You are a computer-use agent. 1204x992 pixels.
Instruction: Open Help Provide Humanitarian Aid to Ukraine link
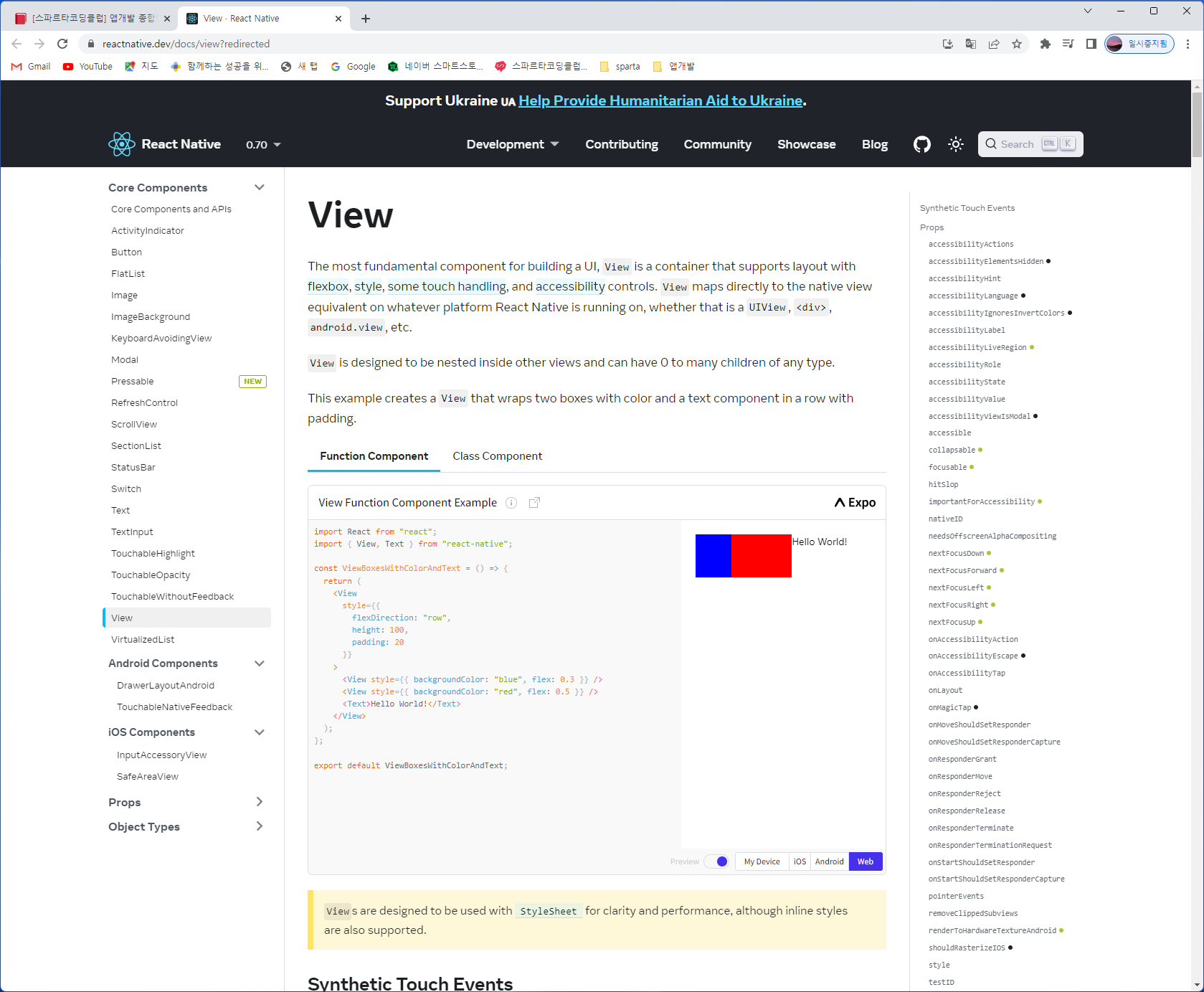pos(660,100)
